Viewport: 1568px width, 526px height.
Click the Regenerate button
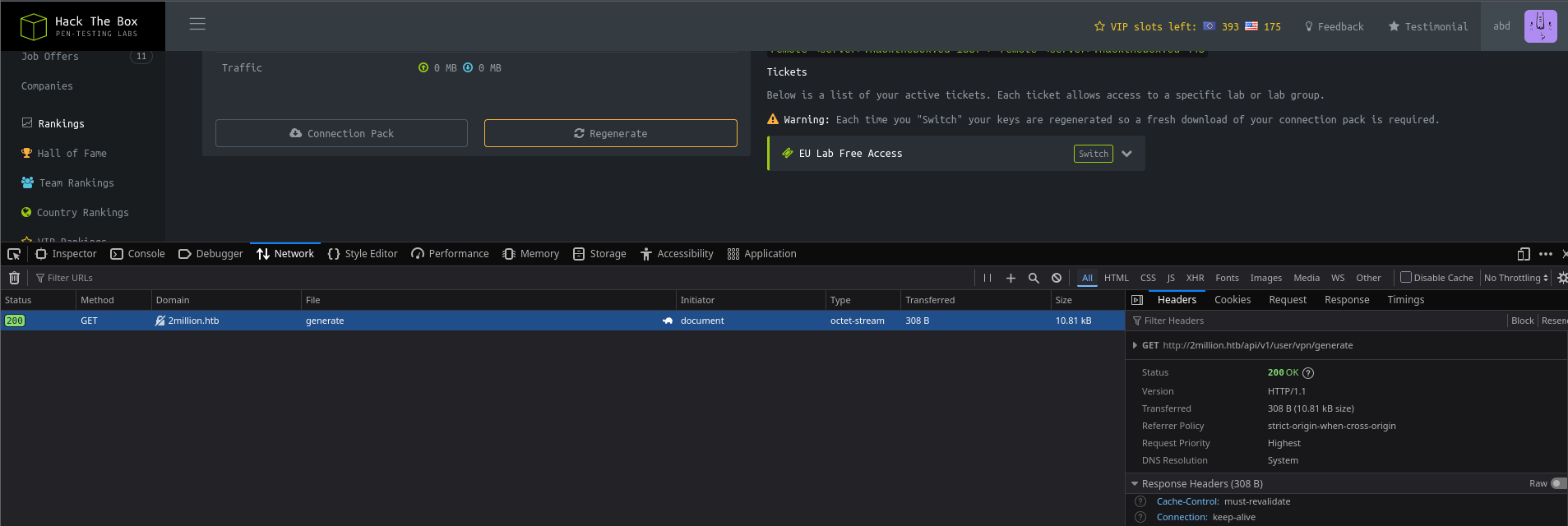pos(610,133)
